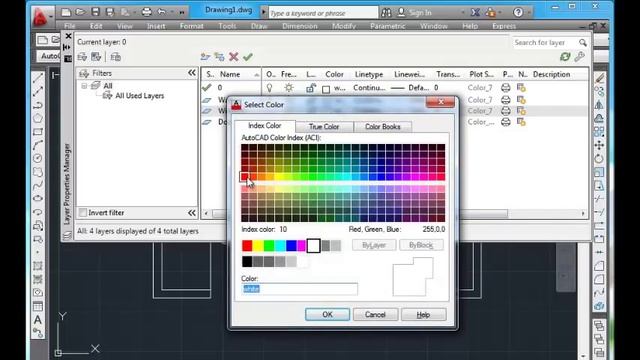Open the Quick Access toolbar dropdown arrow

(182, 12)
